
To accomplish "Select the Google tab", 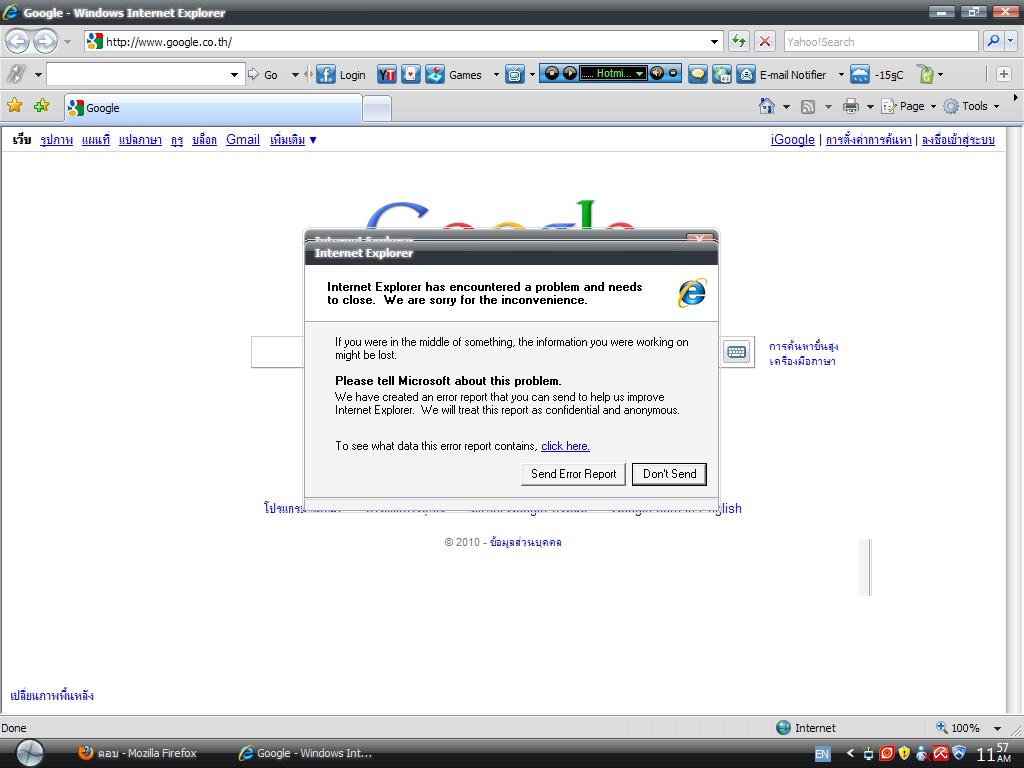I will (213, 108).
